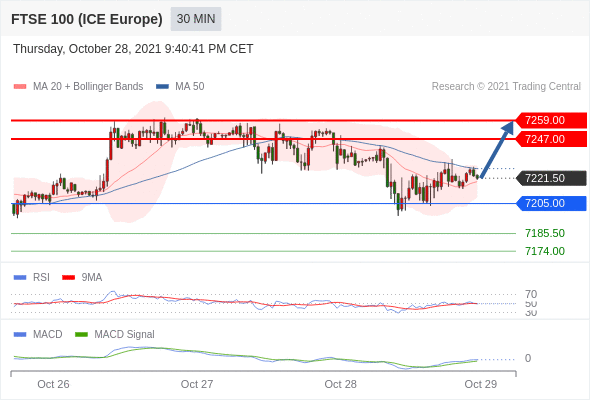Screen dimensions: 590x400
Task: Click the MA 20 + Bollinger Bands legend swatch
Action: (20, 87)
